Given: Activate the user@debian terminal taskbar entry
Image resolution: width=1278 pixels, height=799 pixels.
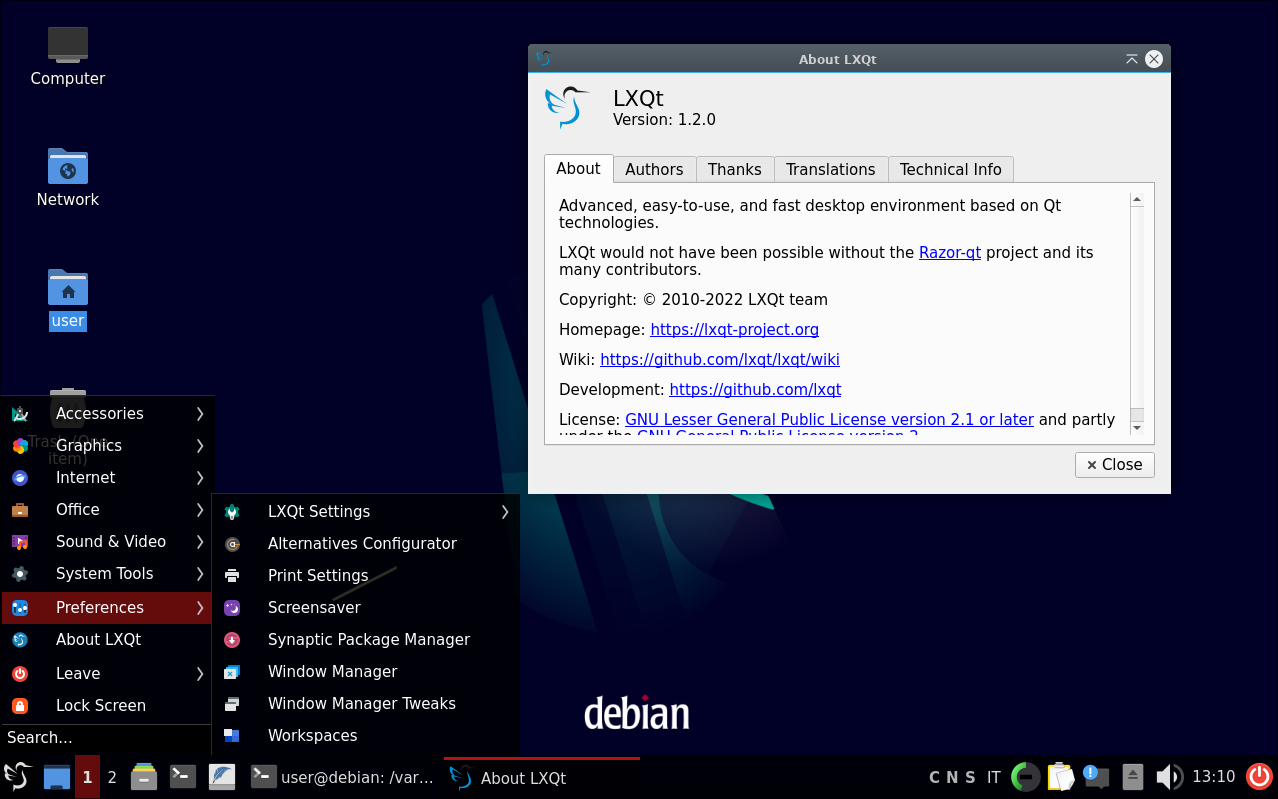Looking at the screenshot, I should click(x=343, y=777).
